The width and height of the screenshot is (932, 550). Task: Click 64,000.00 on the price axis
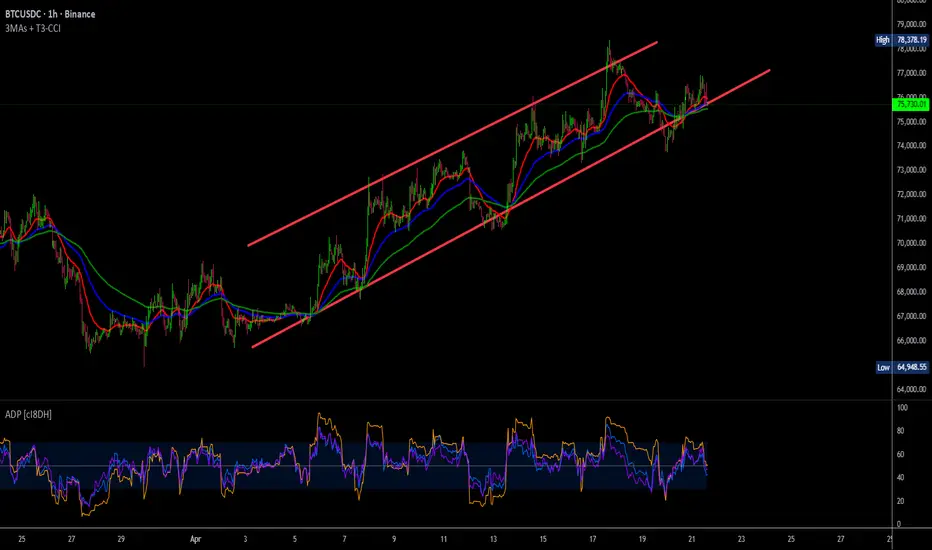click(x=911, y=389)
